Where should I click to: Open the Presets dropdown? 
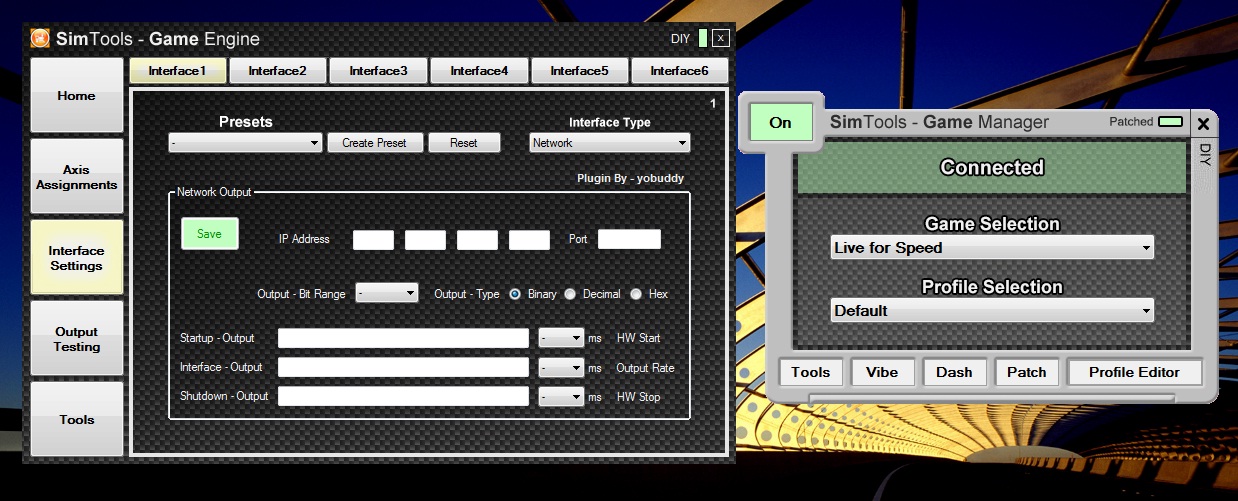[245, 143]
